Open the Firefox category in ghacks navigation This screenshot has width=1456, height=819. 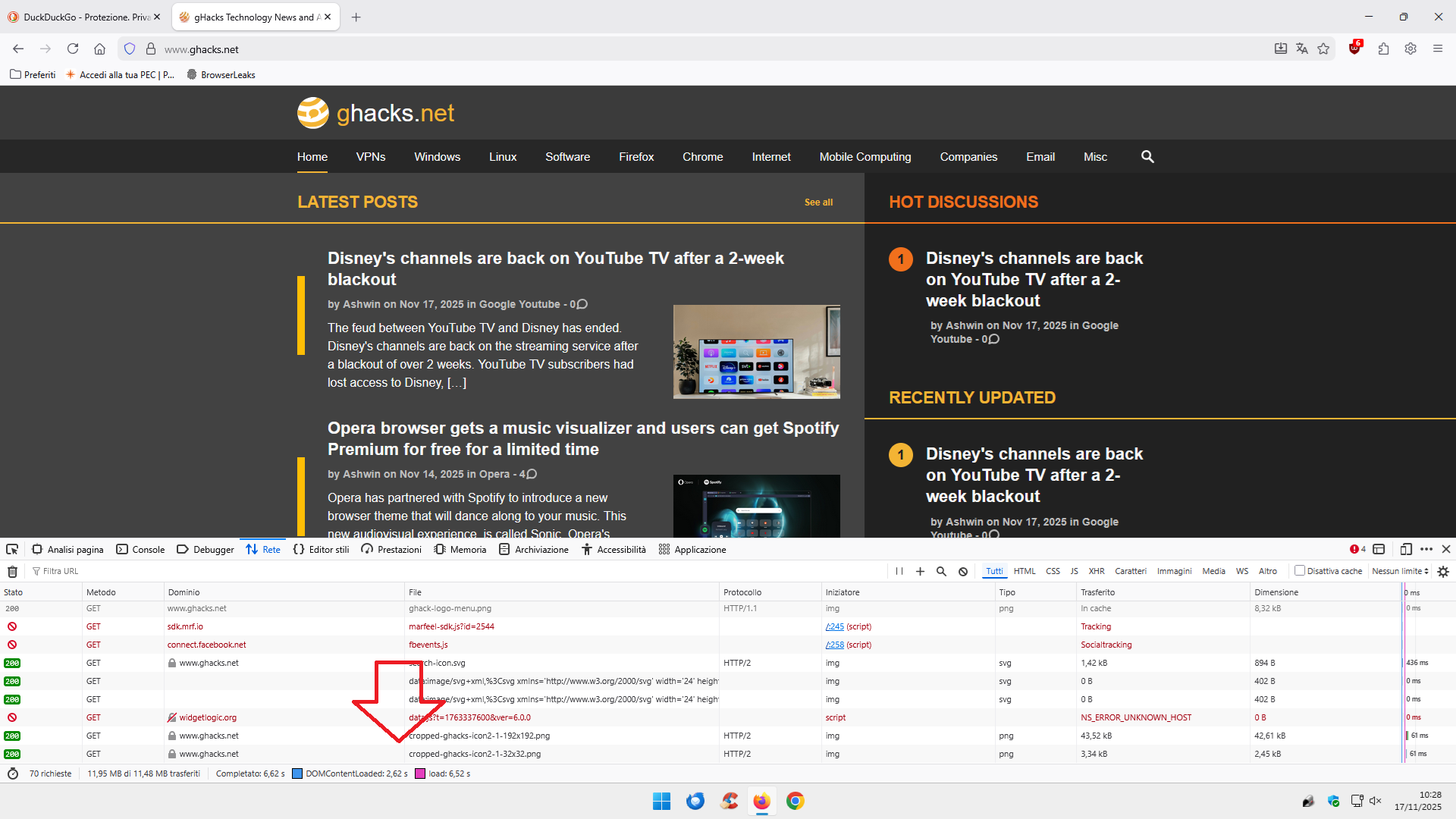[x=636, y=156]
